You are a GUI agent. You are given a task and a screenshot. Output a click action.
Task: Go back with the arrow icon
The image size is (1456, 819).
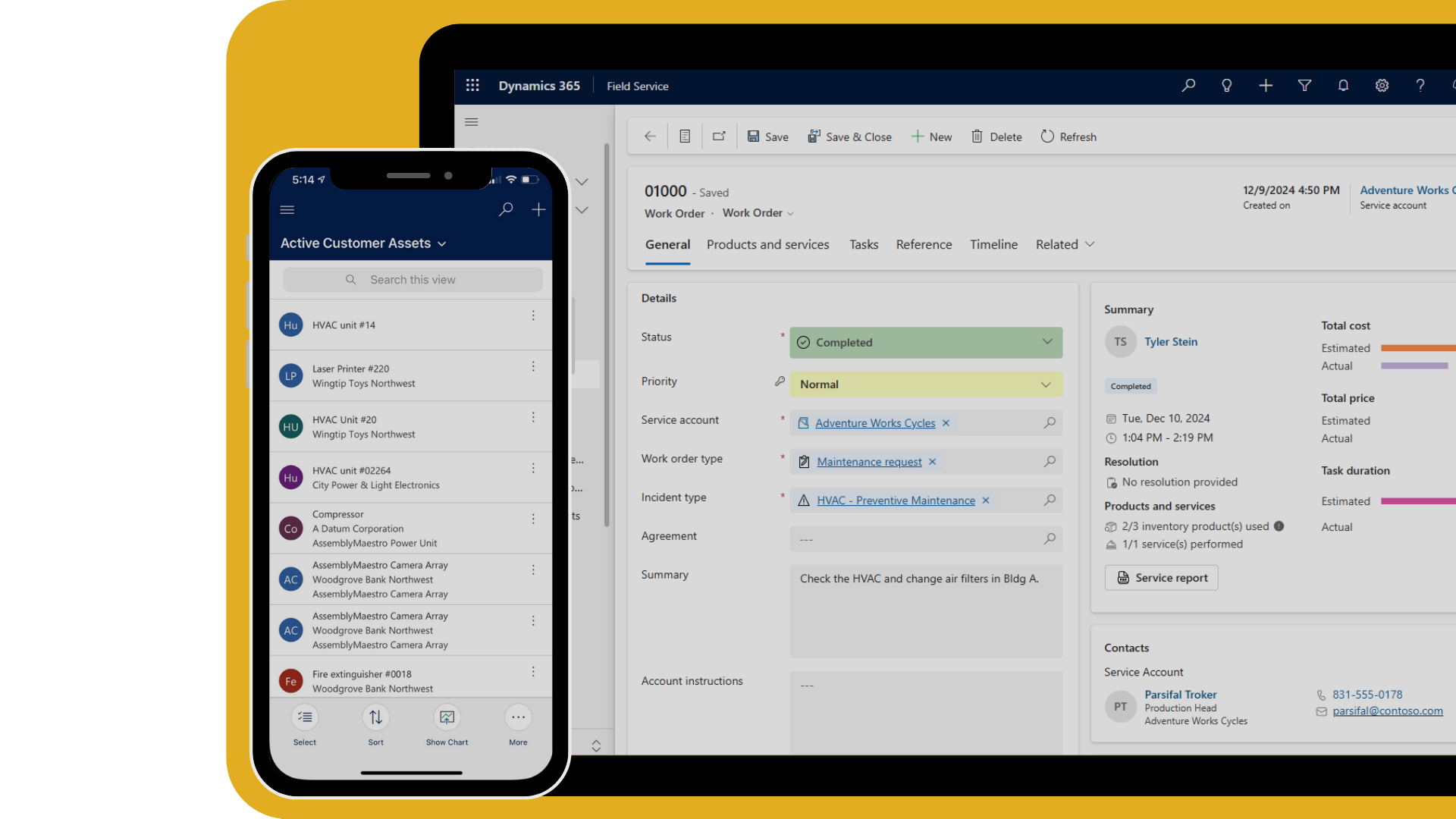[650, 136]
